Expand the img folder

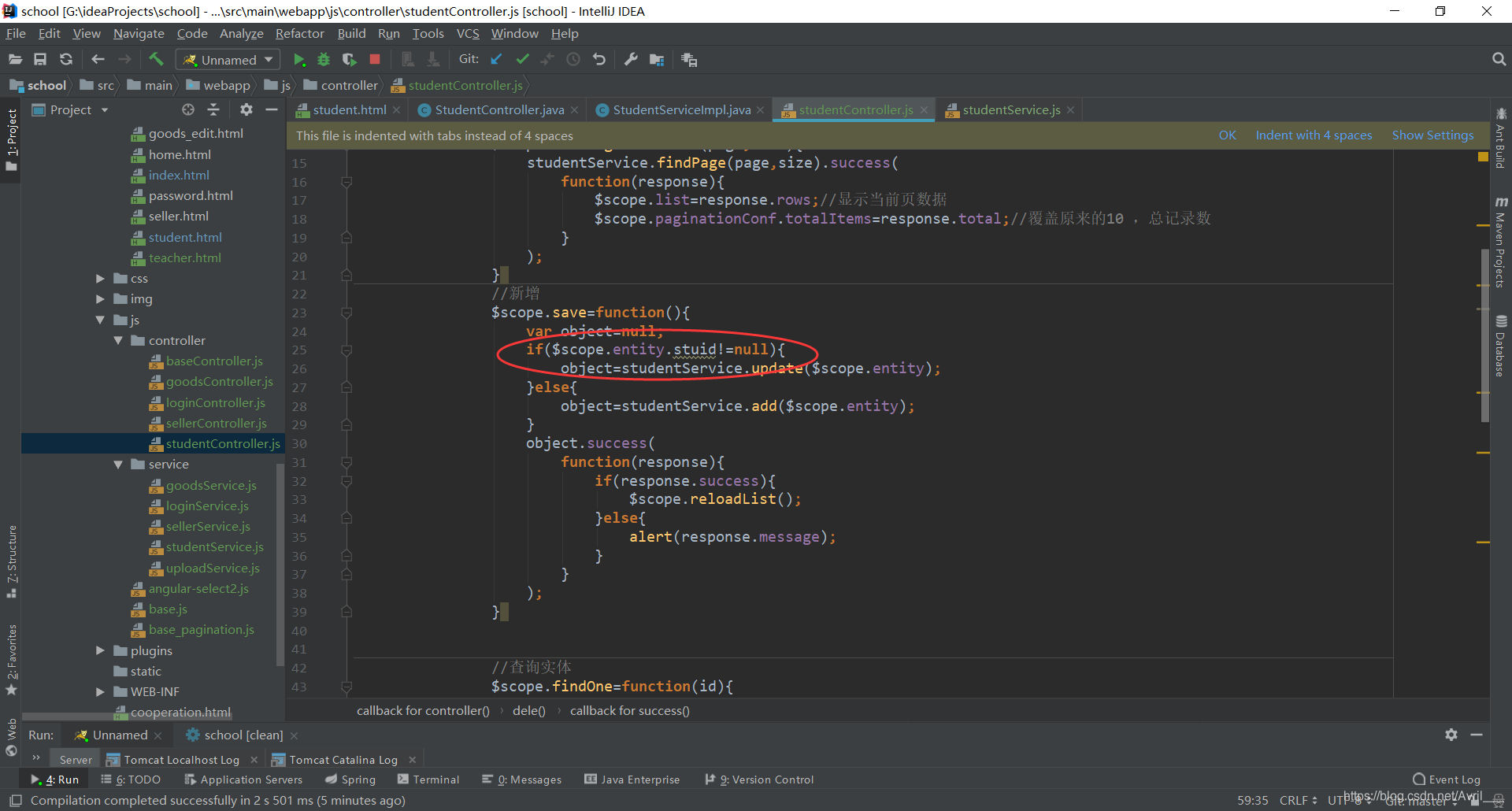point(100,299)
